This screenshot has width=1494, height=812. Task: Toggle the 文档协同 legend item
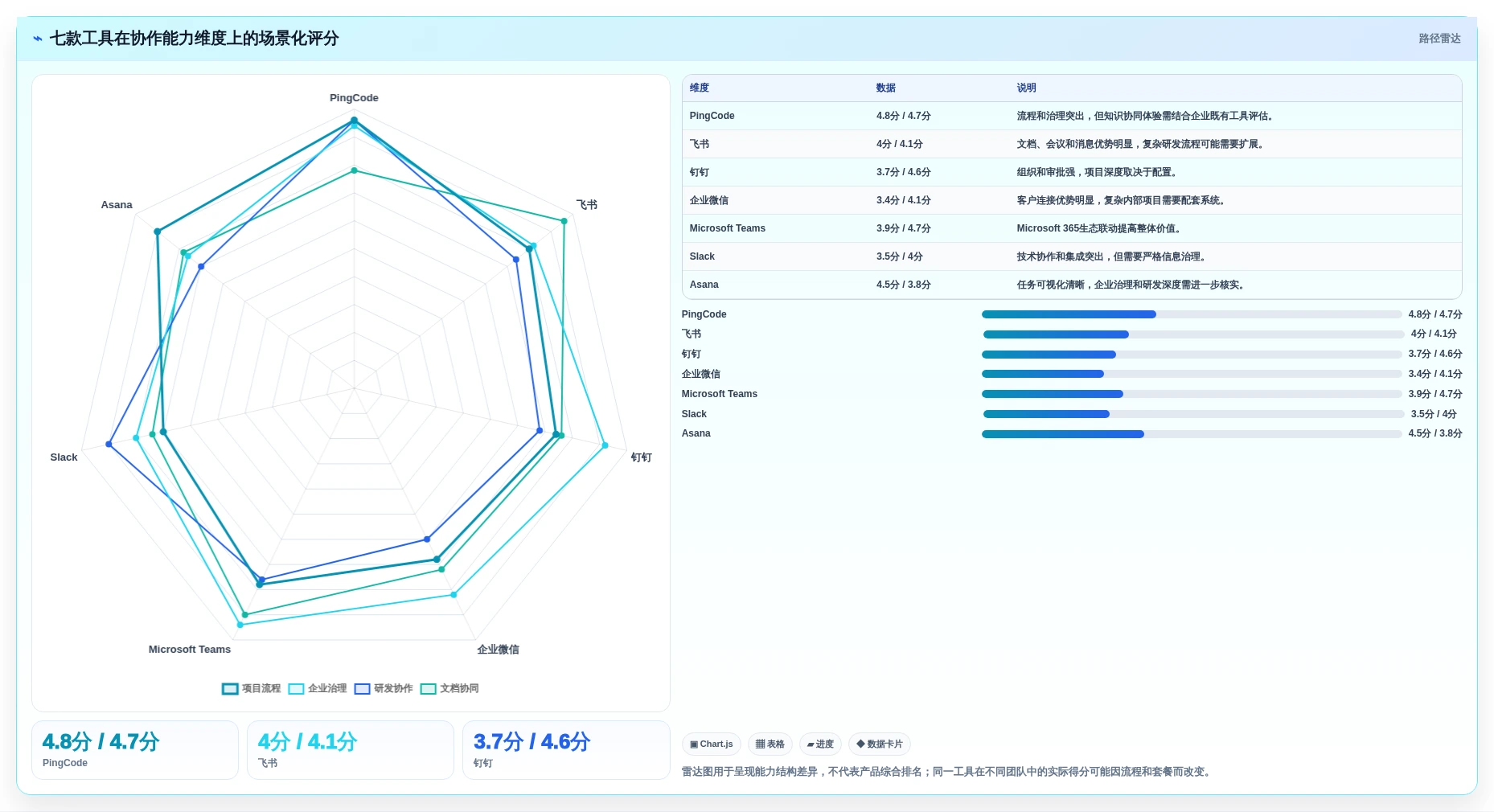coord(449,688)
